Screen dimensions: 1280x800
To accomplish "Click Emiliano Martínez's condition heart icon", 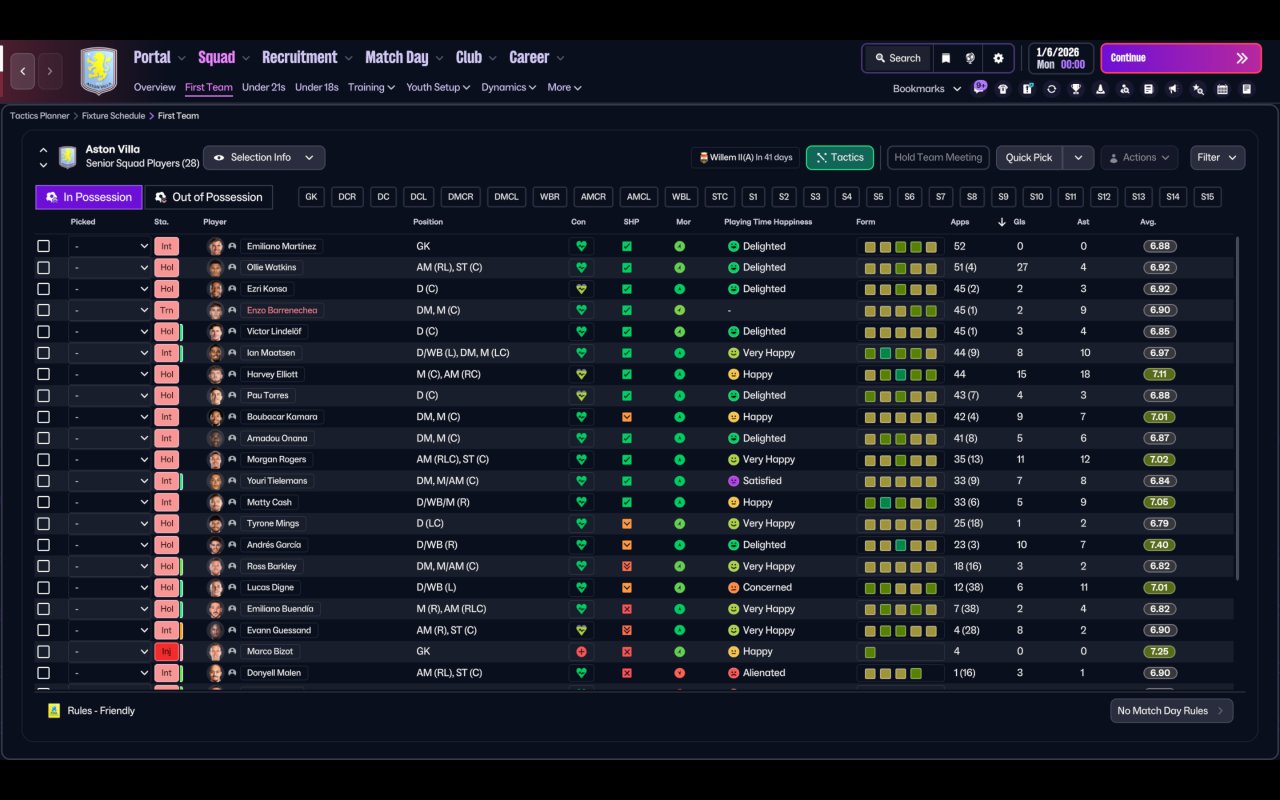I will click(581, 246).
